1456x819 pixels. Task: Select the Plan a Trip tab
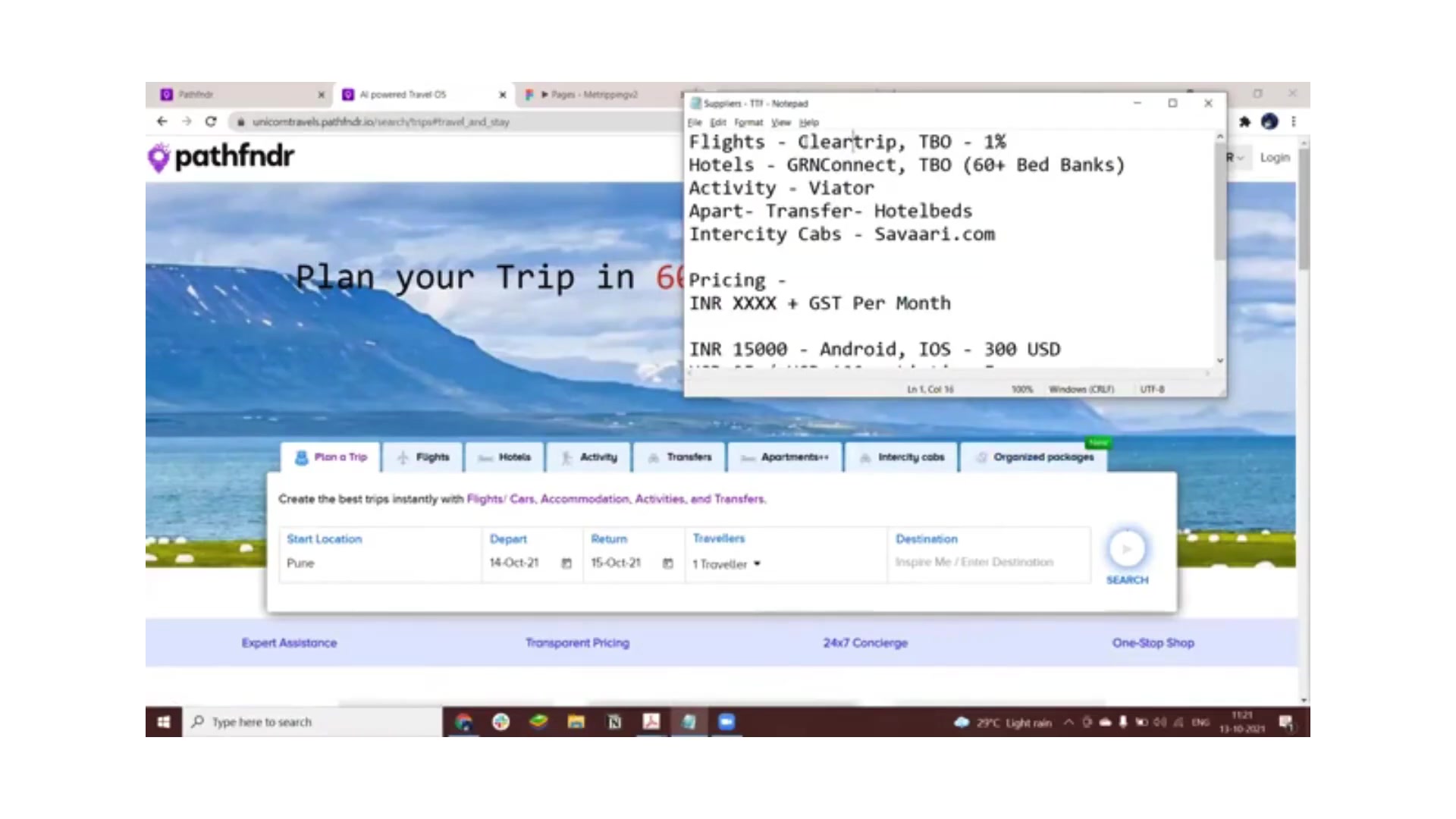[331, 457]
